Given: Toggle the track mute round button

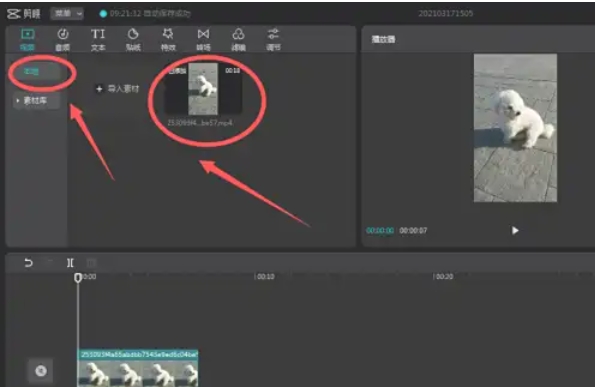Looking at the screenshot, I should click(41, 371).
